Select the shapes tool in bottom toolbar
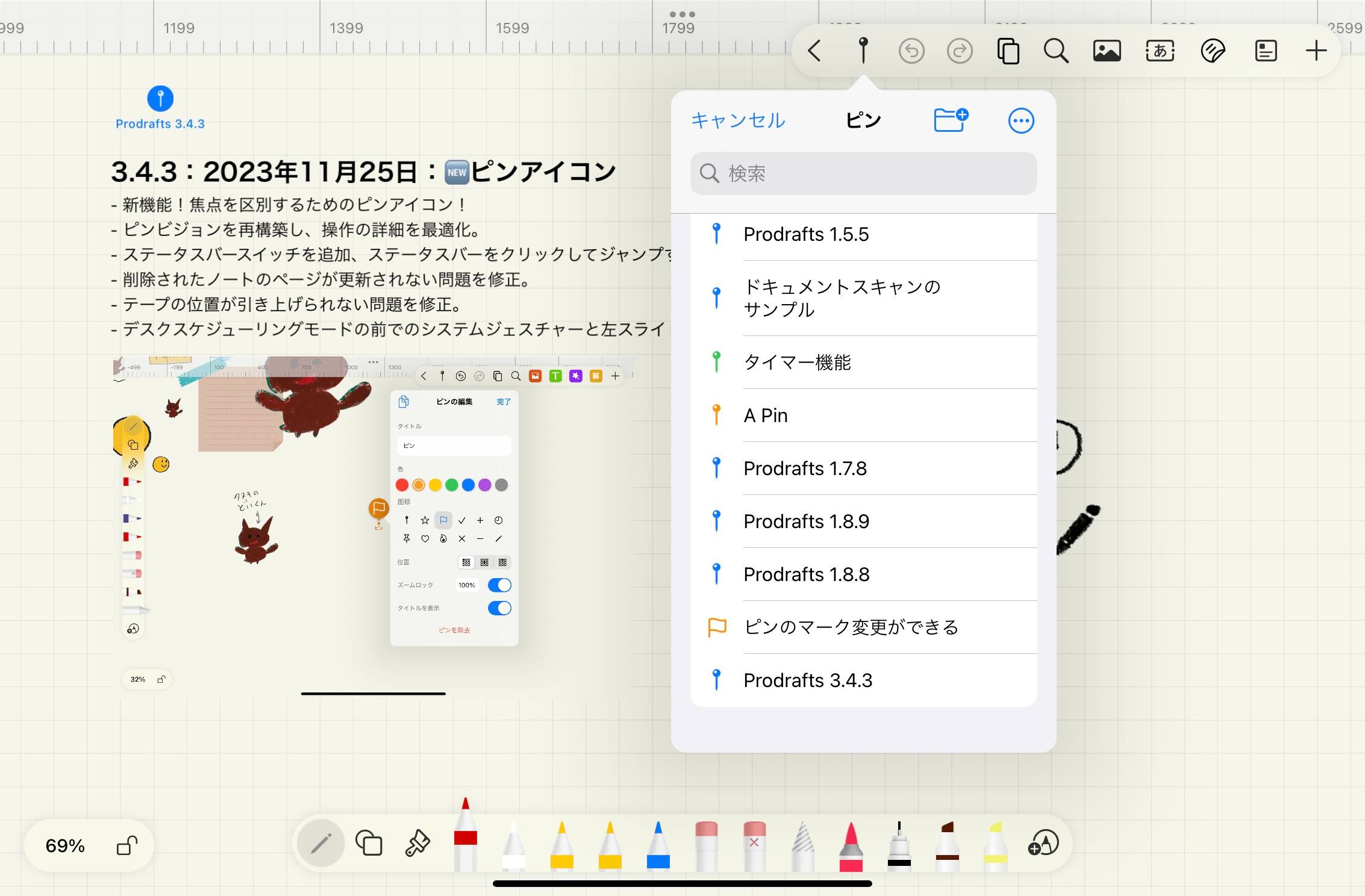The image size is (1365, 896). click(x=369, y=843)
